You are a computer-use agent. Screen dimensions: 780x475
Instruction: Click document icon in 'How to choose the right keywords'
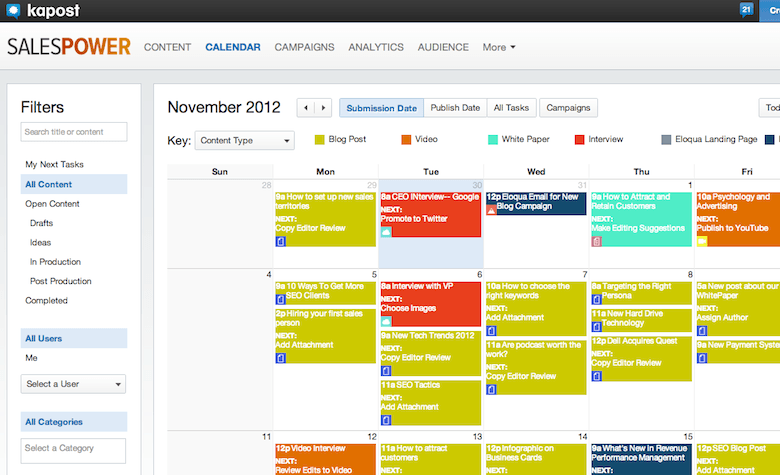tap(491, 331)
